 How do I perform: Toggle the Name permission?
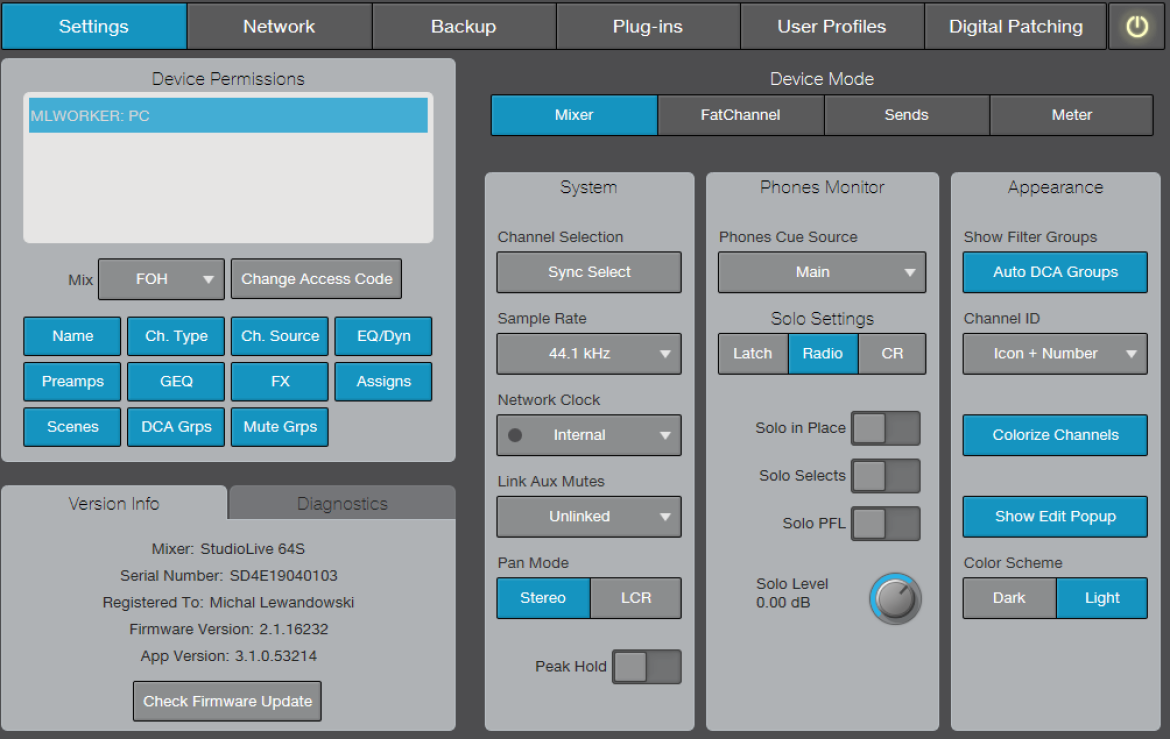[x=72, y=336]
